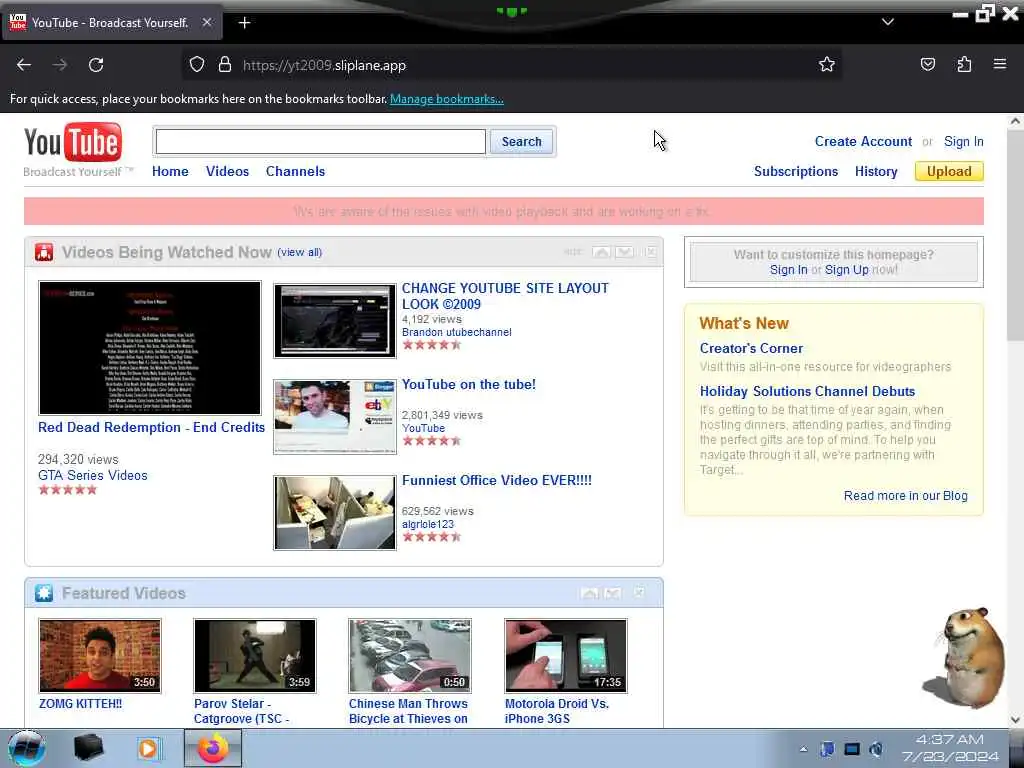Close the Videos Being Watched Now module
This screenshot has height=768, width=1024.
click(651, 252)
